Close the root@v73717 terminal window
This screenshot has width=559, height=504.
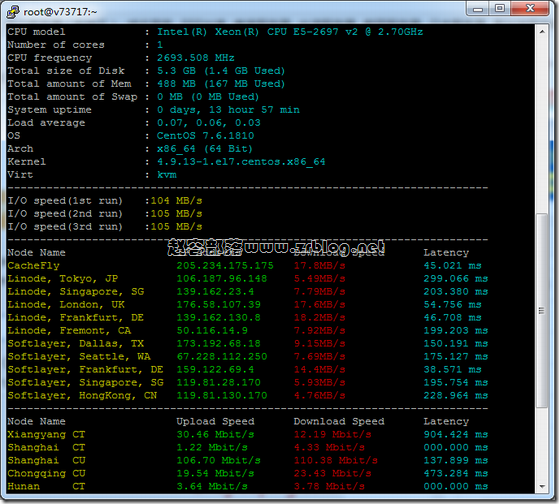[530, 9]
